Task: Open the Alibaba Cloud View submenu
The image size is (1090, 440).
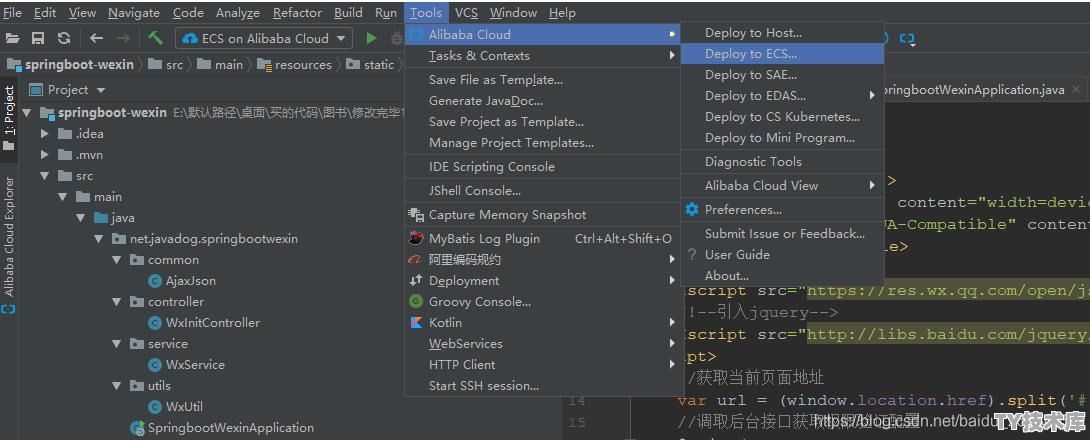Action: click(x=782, y=186)
